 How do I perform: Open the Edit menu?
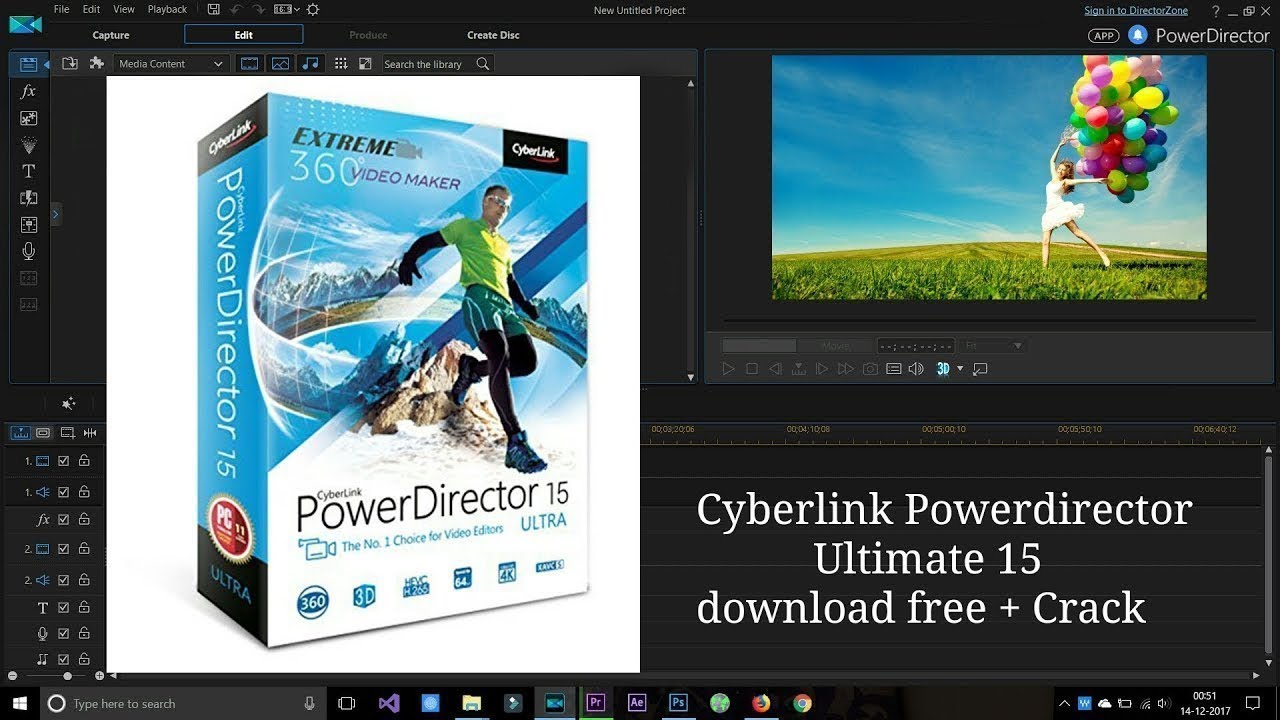click(91, 9)
